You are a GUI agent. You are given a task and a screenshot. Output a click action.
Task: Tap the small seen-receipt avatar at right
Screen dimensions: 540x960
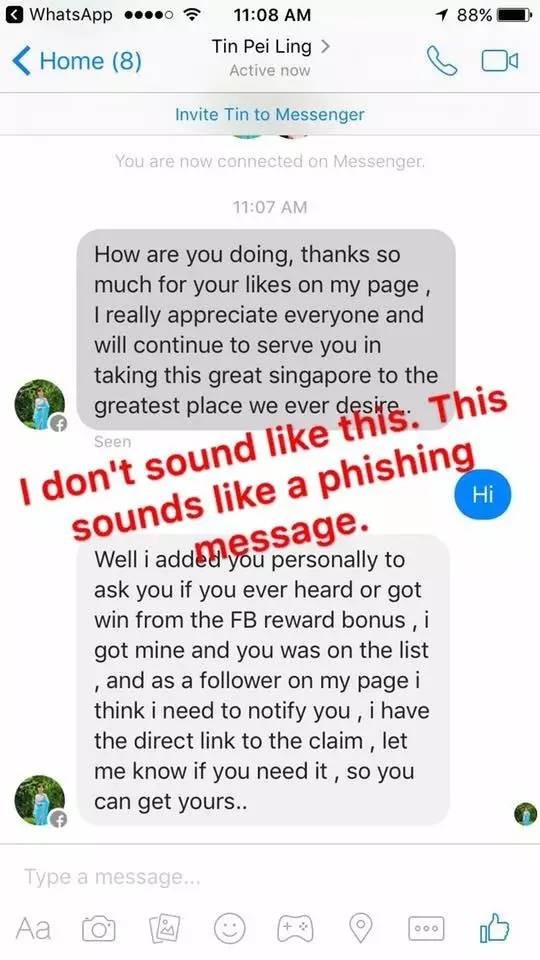tap(525, 814)
